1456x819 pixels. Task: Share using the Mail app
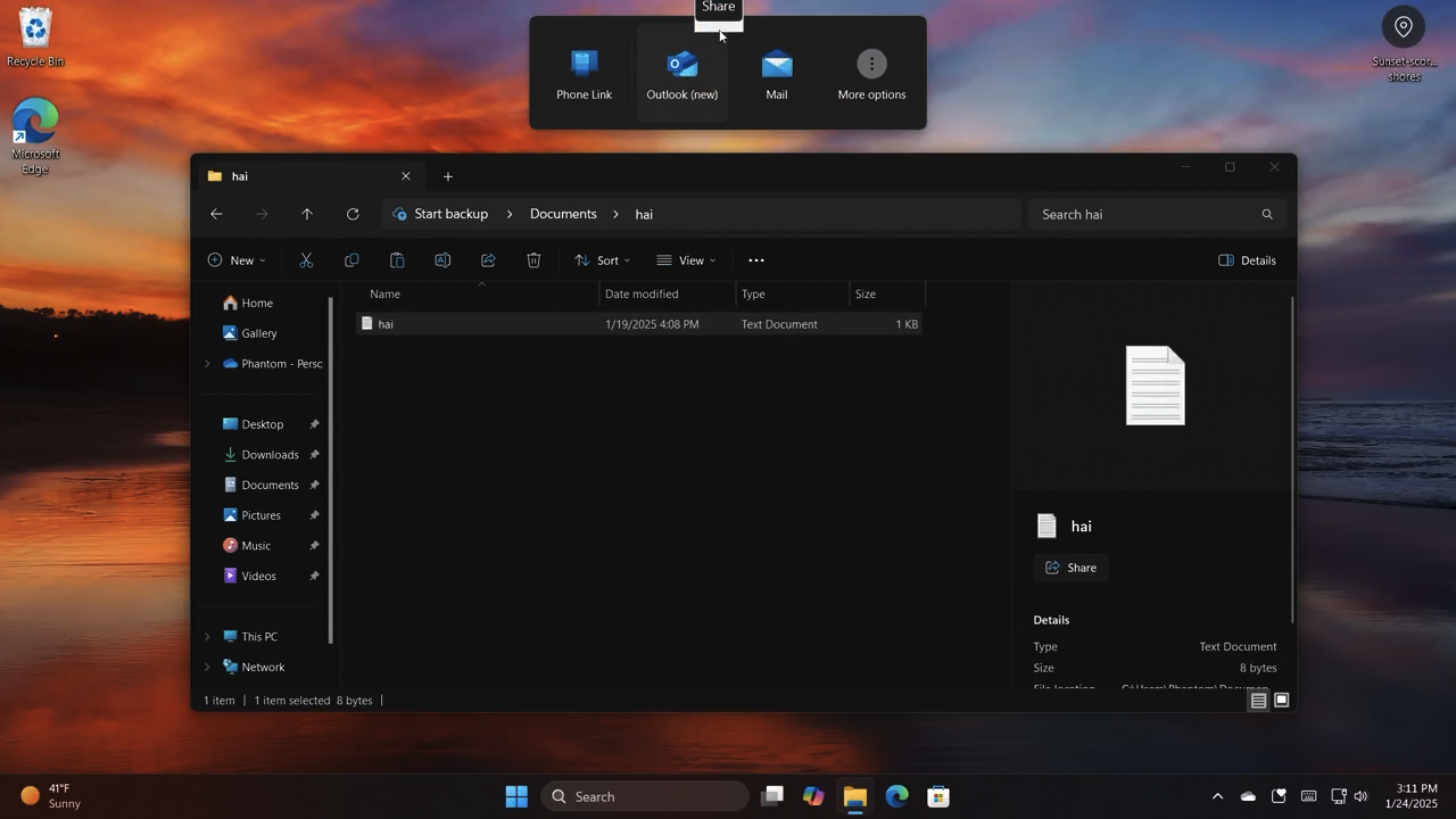point(777,74)
